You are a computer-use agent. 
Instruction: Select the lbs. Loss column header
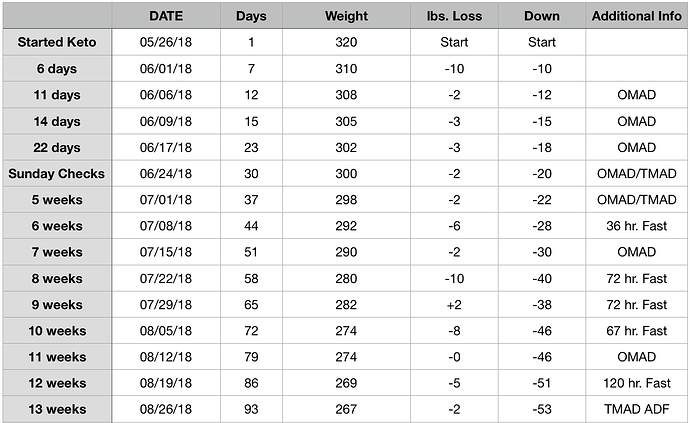(454, 16)
